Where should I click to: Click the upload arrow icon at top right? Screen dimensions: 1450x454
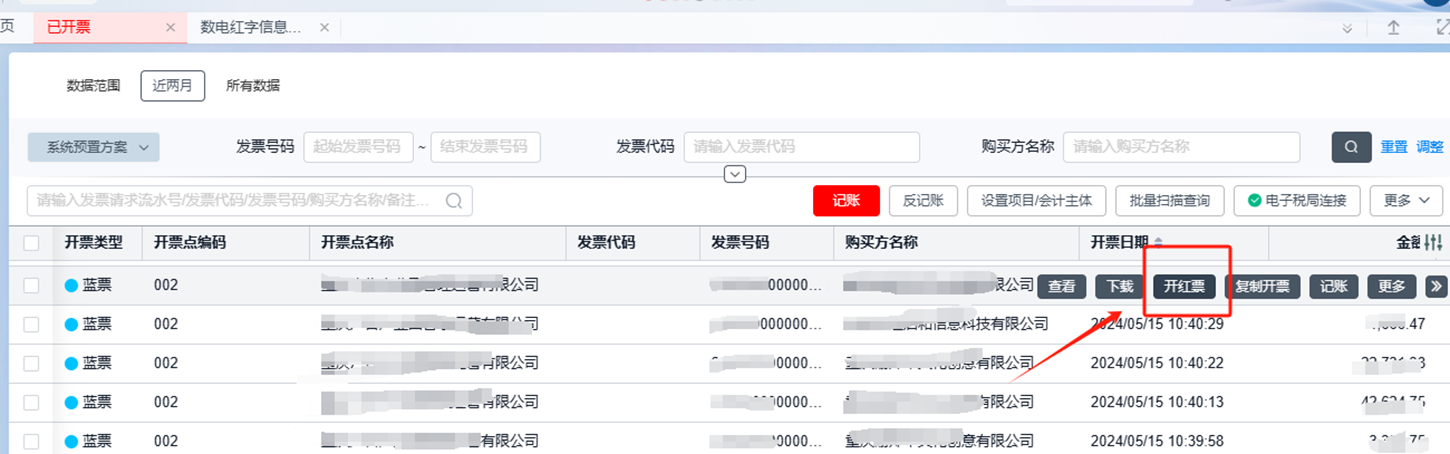point(1393,28)
